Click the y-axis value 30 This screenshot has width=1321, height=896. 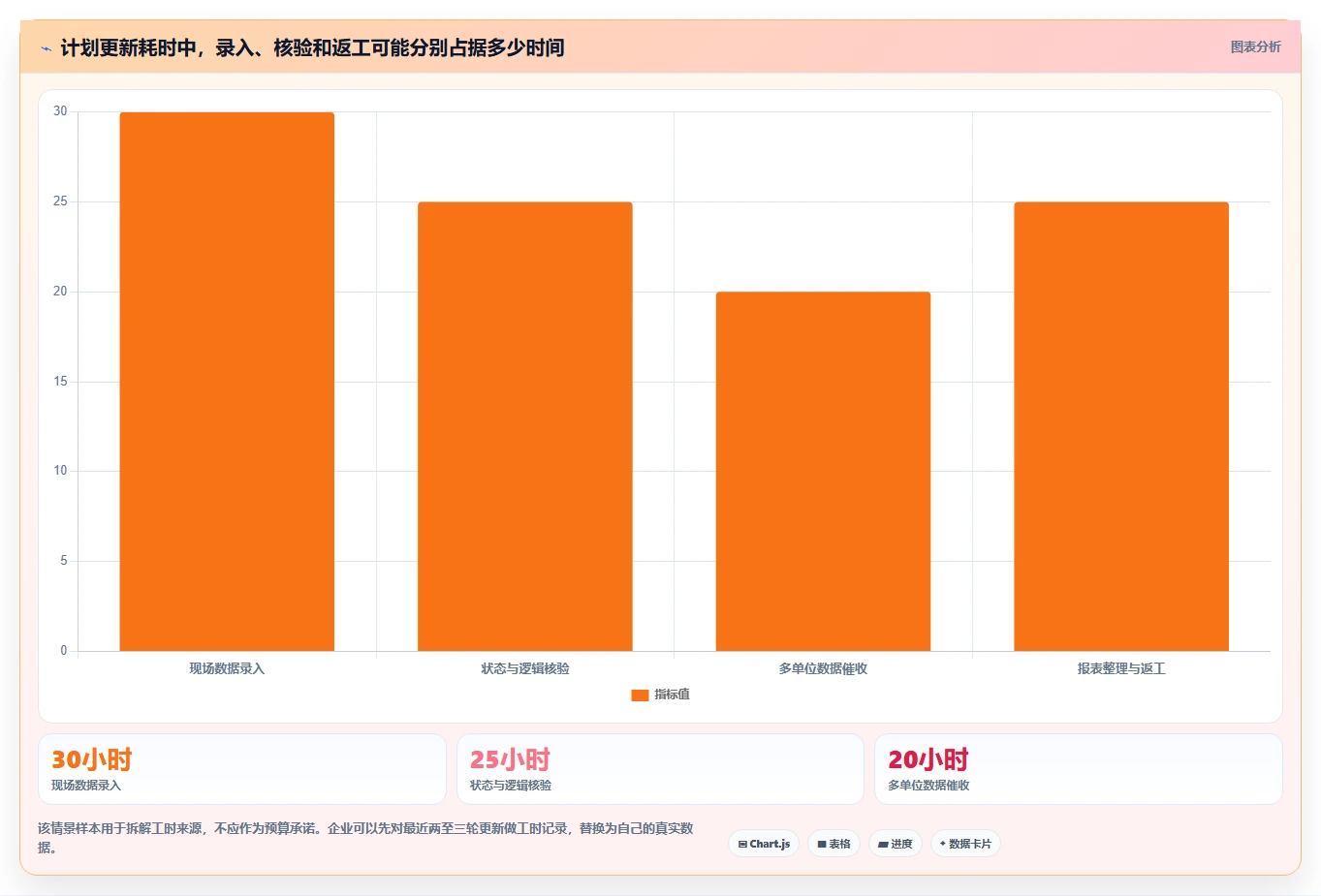point(60,111)
